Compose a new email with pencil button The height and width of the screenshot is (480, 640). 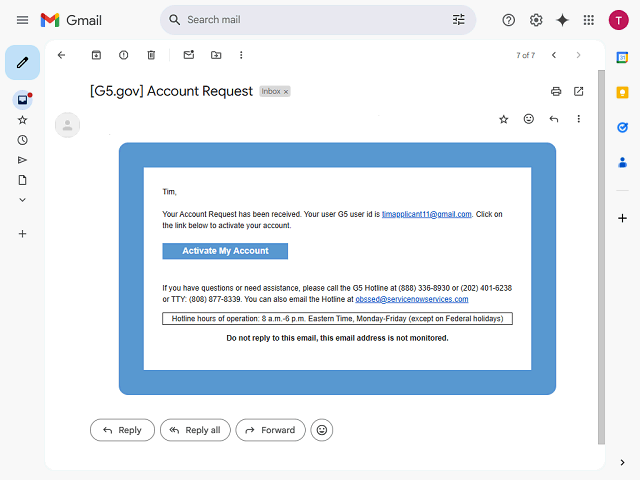22,62
